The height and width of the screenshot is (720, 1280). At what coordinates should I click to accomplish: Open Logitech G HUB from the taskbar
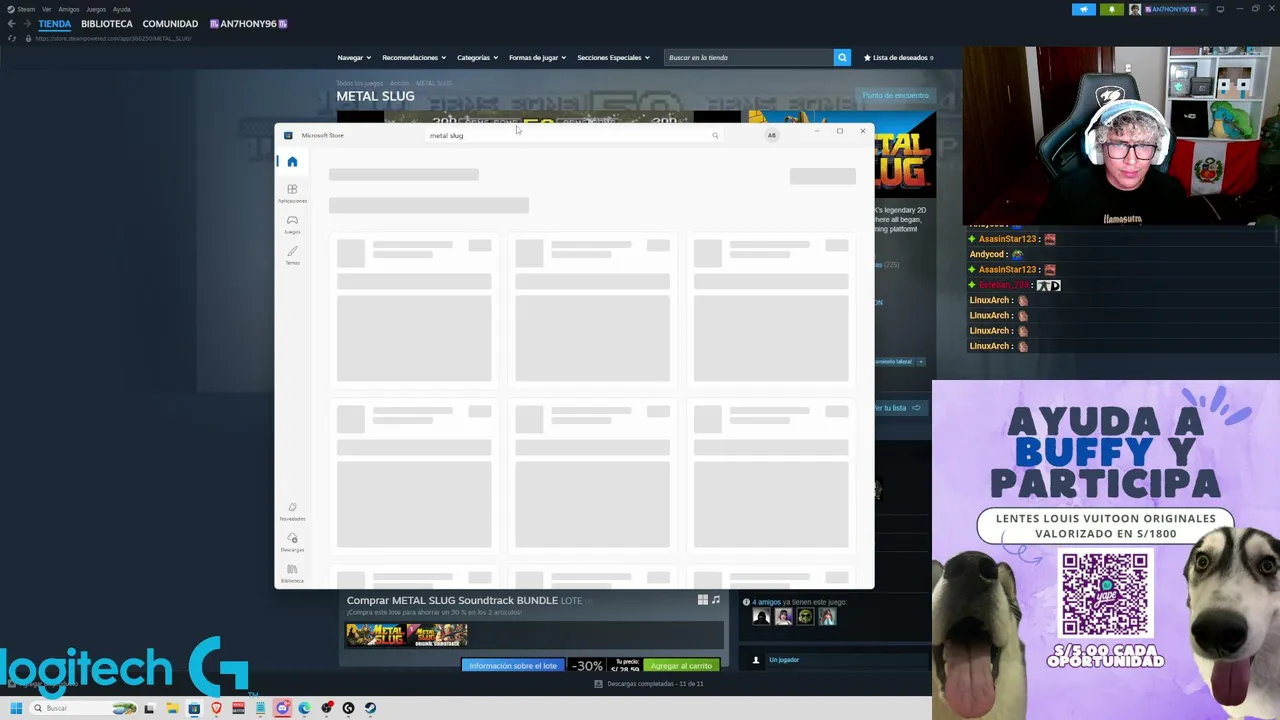click(x=348, y=708)
